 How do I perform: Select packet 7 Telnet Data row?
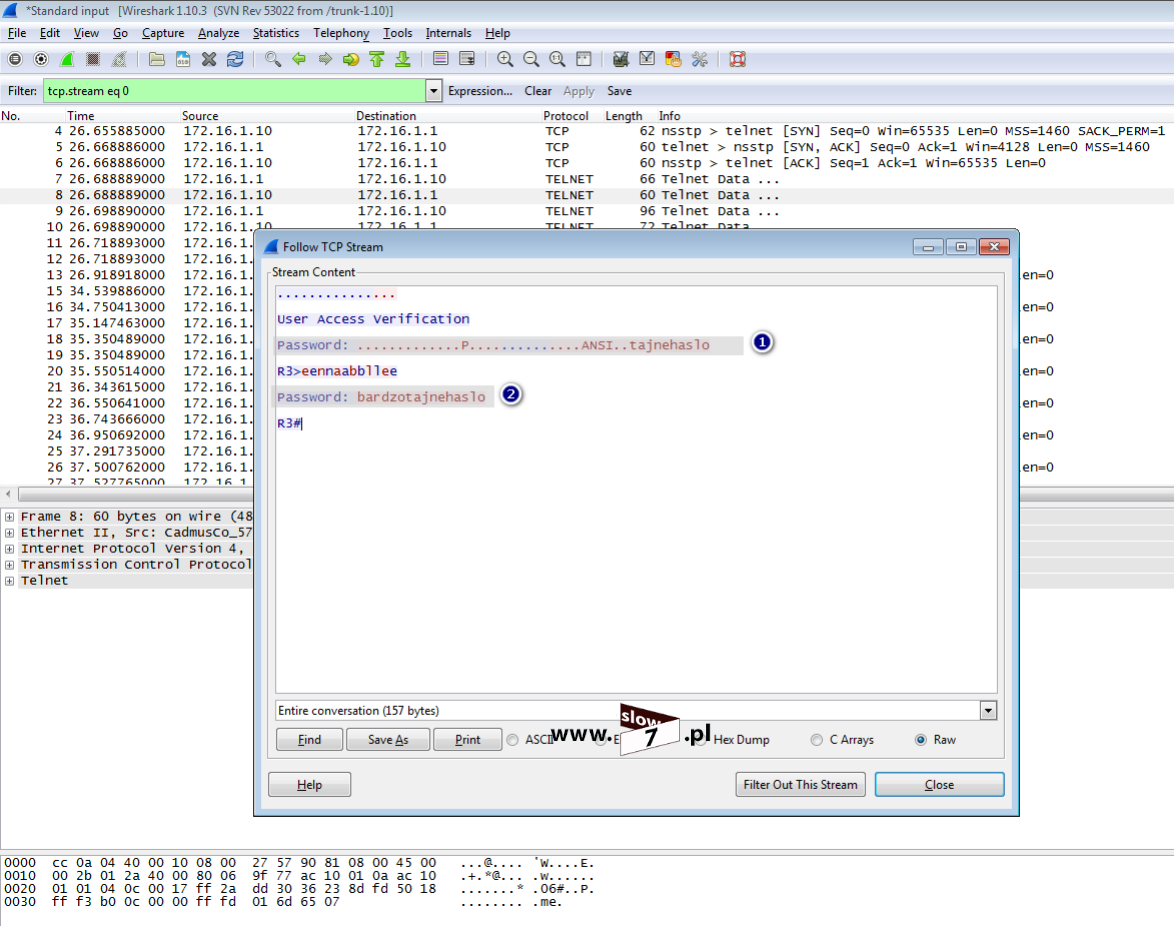(587, 179)
